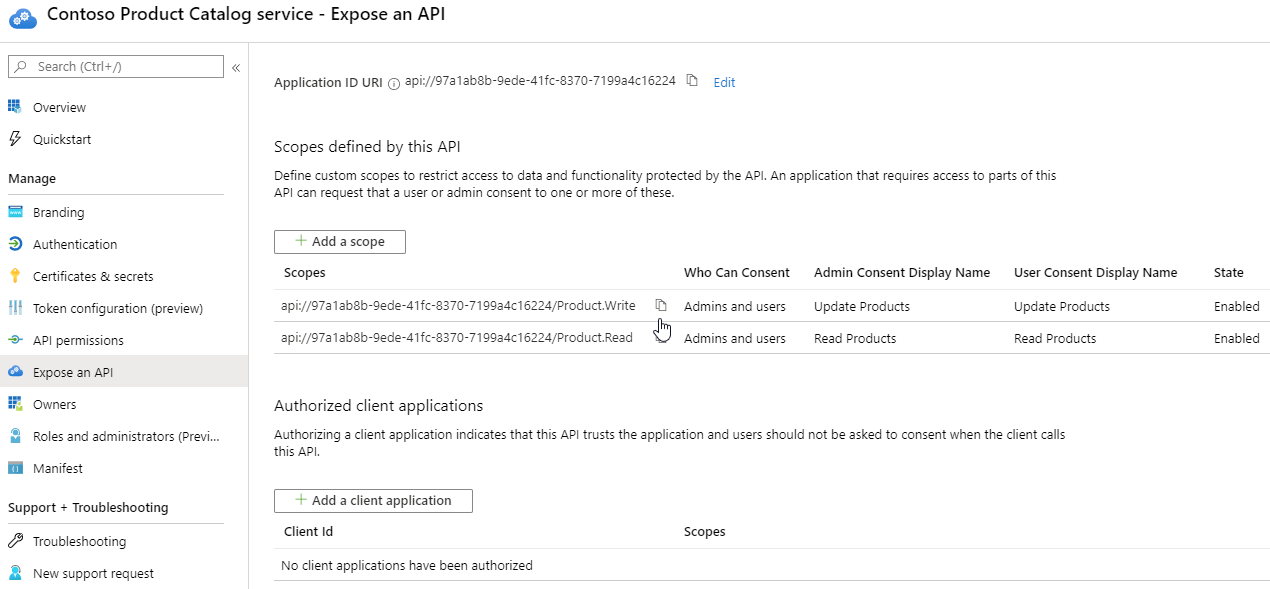Open the Branding section

tap(18, 212)
